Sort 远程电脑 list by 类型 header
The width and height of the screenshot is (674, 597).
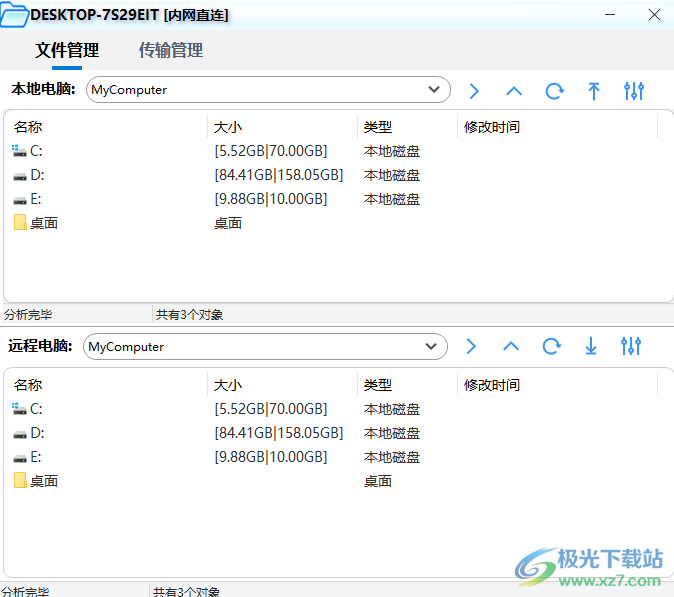[x=378, y=385]
